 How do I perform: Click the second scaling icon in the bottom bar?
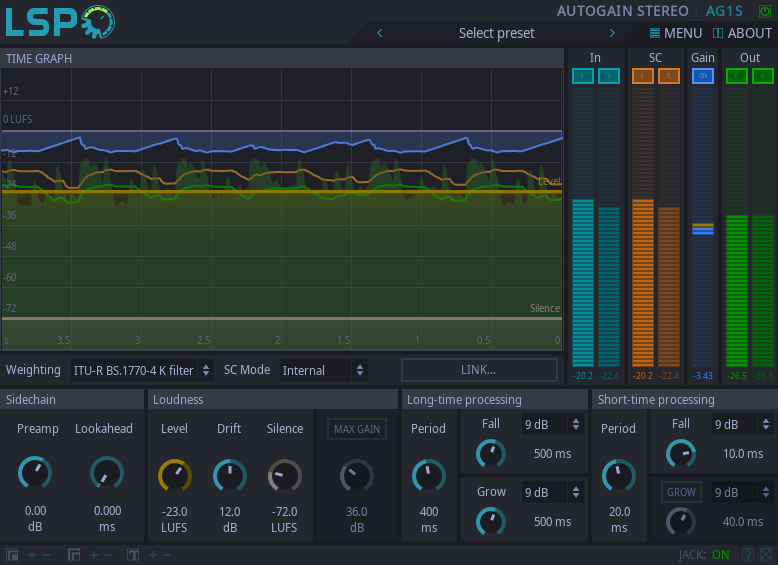(74, 555)
